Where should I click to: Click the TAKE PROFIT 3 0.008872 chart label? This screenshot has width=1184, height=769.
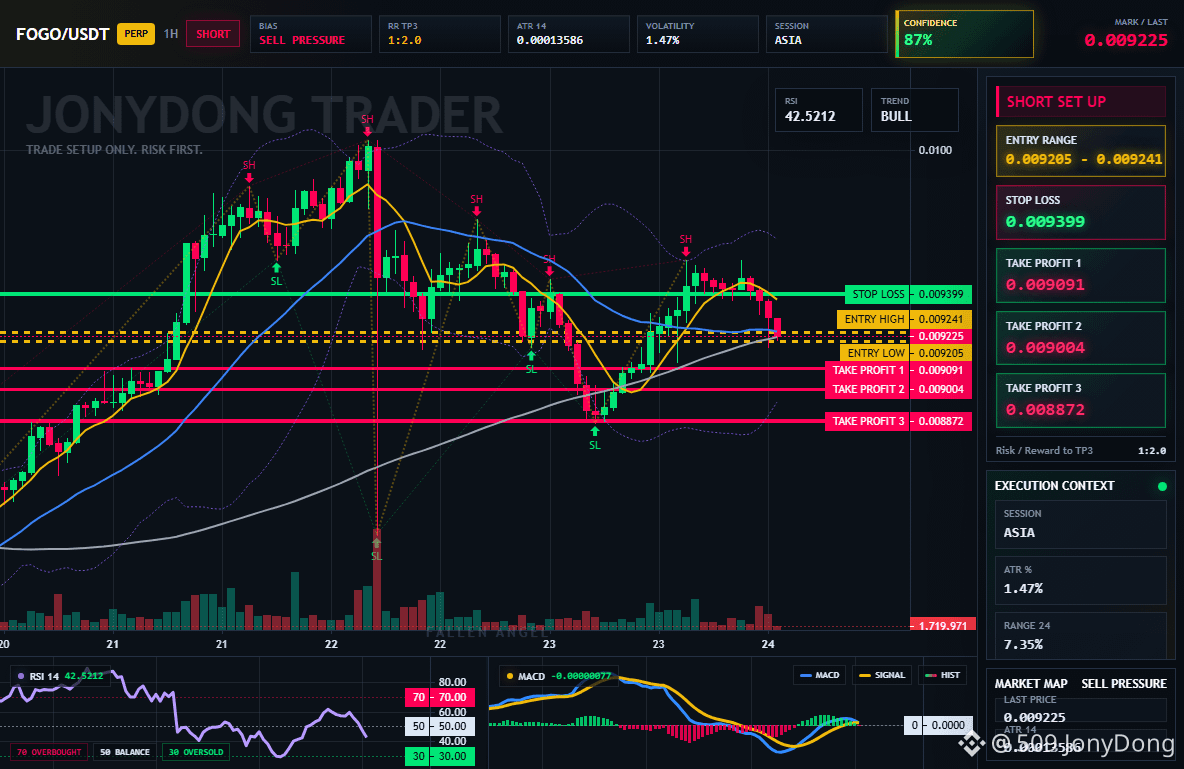[899, 421]
